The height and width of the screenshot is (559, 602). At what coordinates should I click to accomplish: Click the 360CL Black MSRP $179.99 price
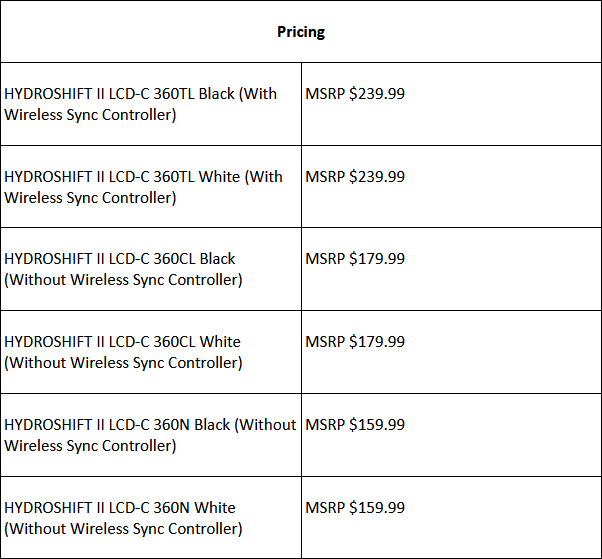click(x=355, y=259)
